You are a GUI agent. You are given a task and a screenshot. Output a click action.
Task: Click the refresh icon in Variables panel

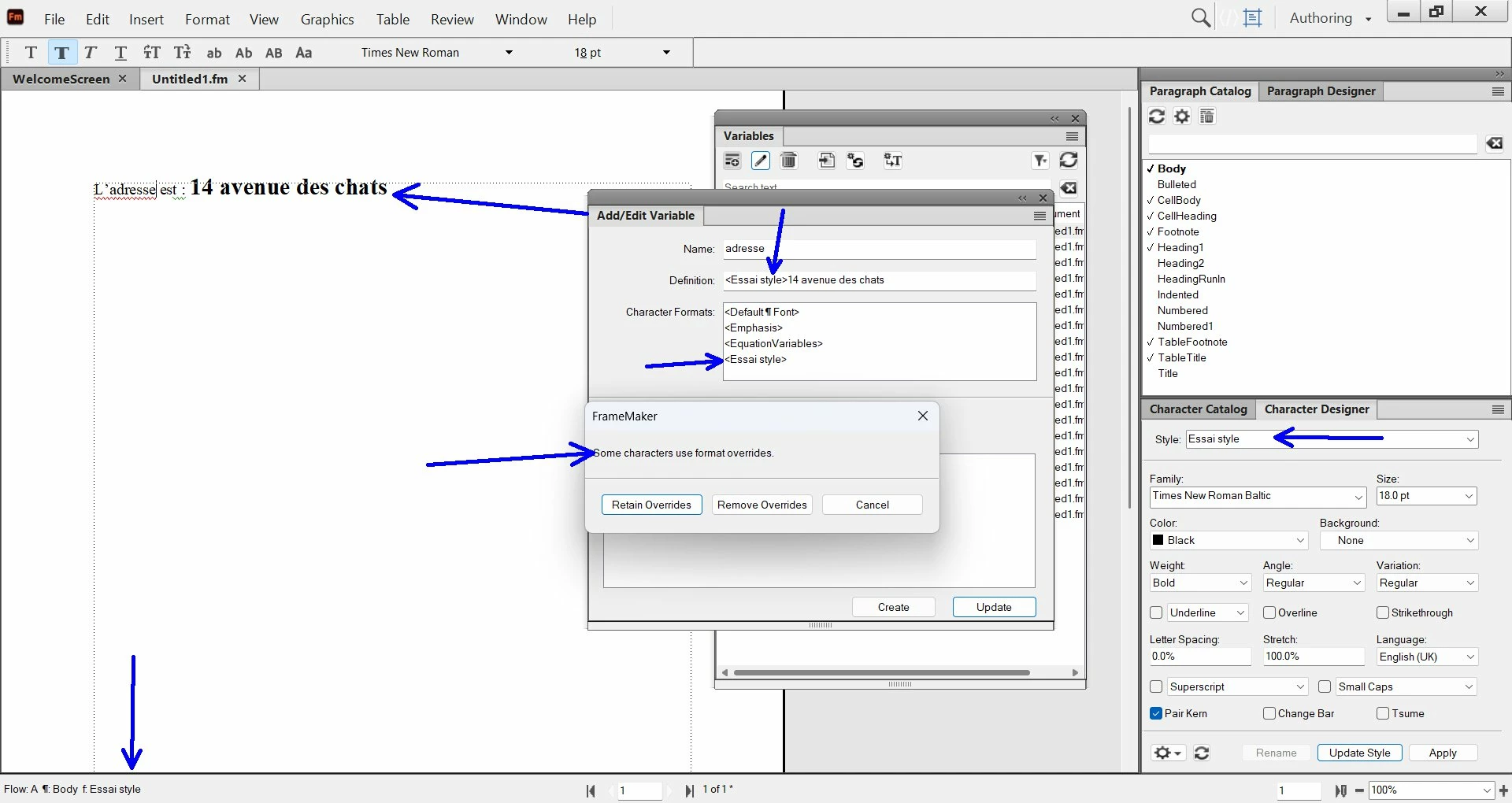point(1069,161)
